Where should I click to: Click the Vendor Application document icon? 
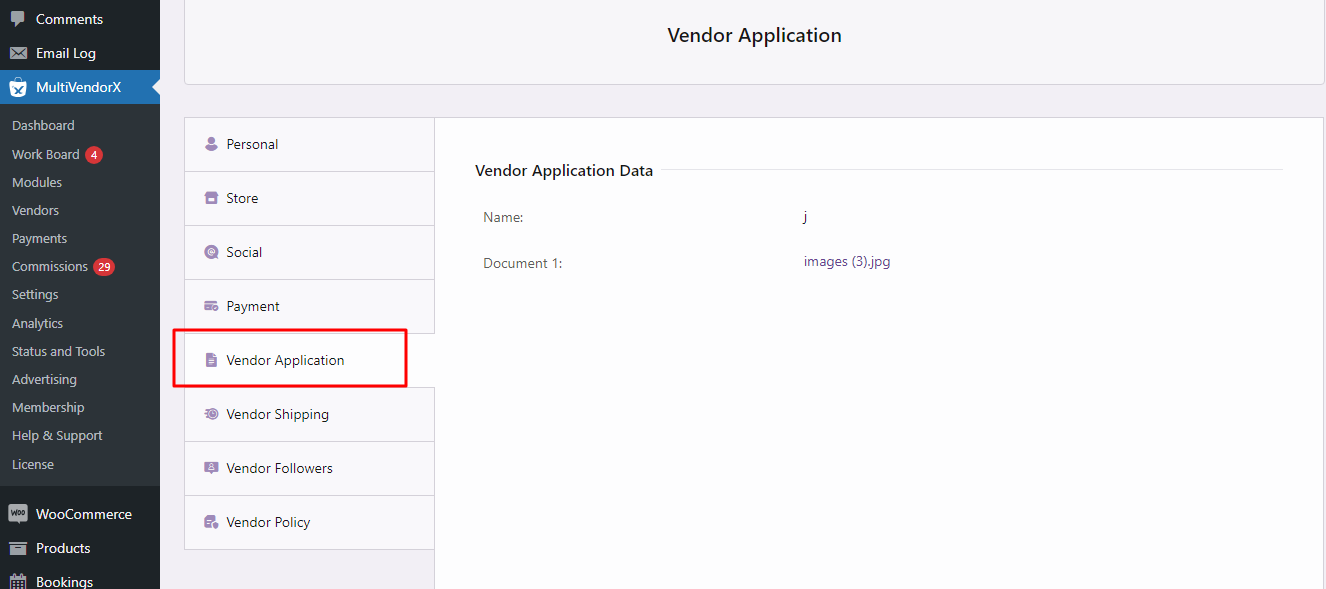click(x=211, y=360)
